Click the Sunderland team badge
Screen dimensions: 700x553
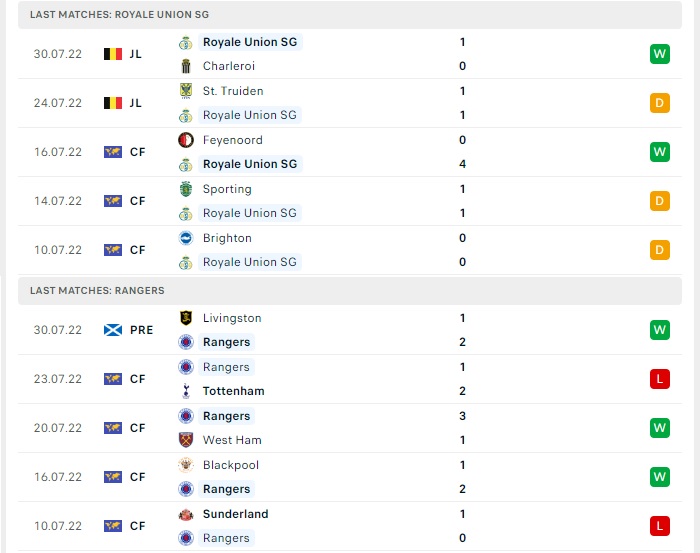186,514
